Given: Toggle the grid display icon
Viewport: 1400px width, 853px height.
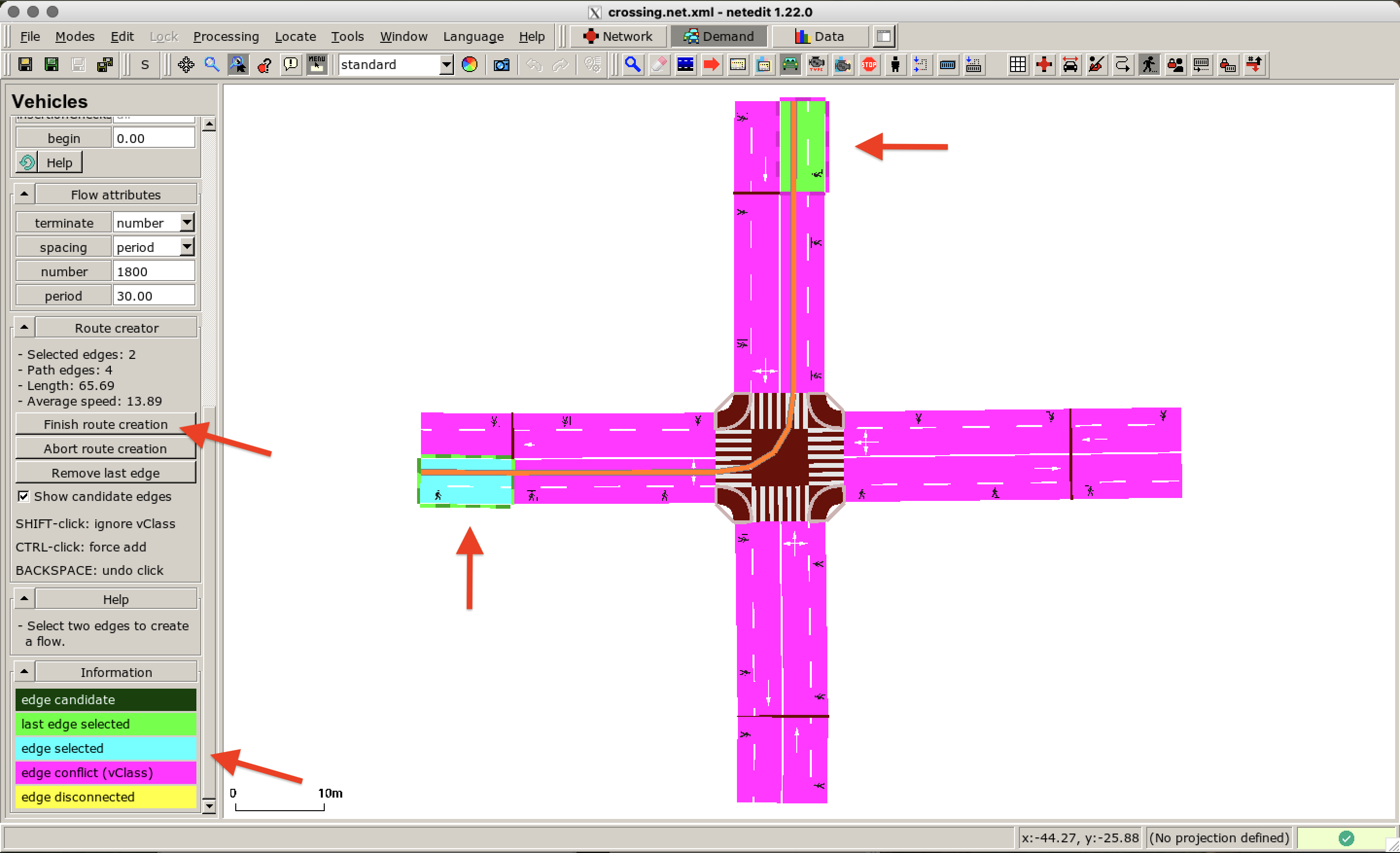Looking at the screenshot, I should (1017, 65).
